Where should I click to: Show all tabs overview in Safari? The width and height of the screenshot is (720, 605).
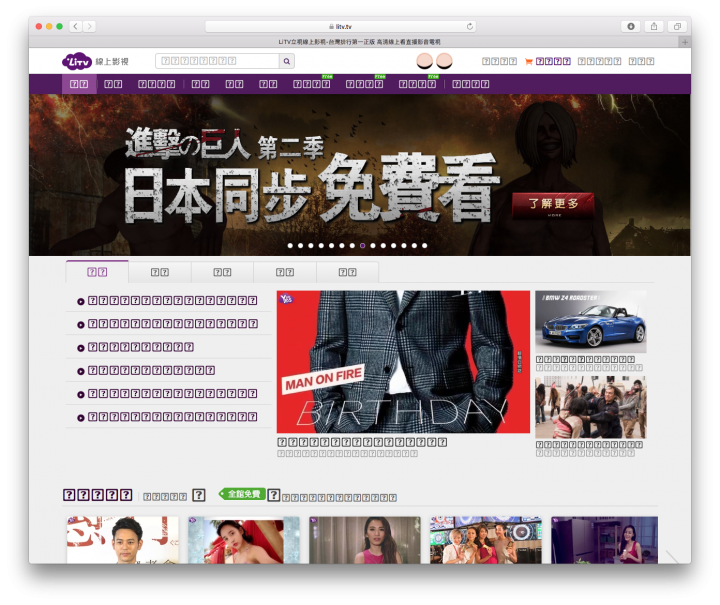(x=677, y=26)
